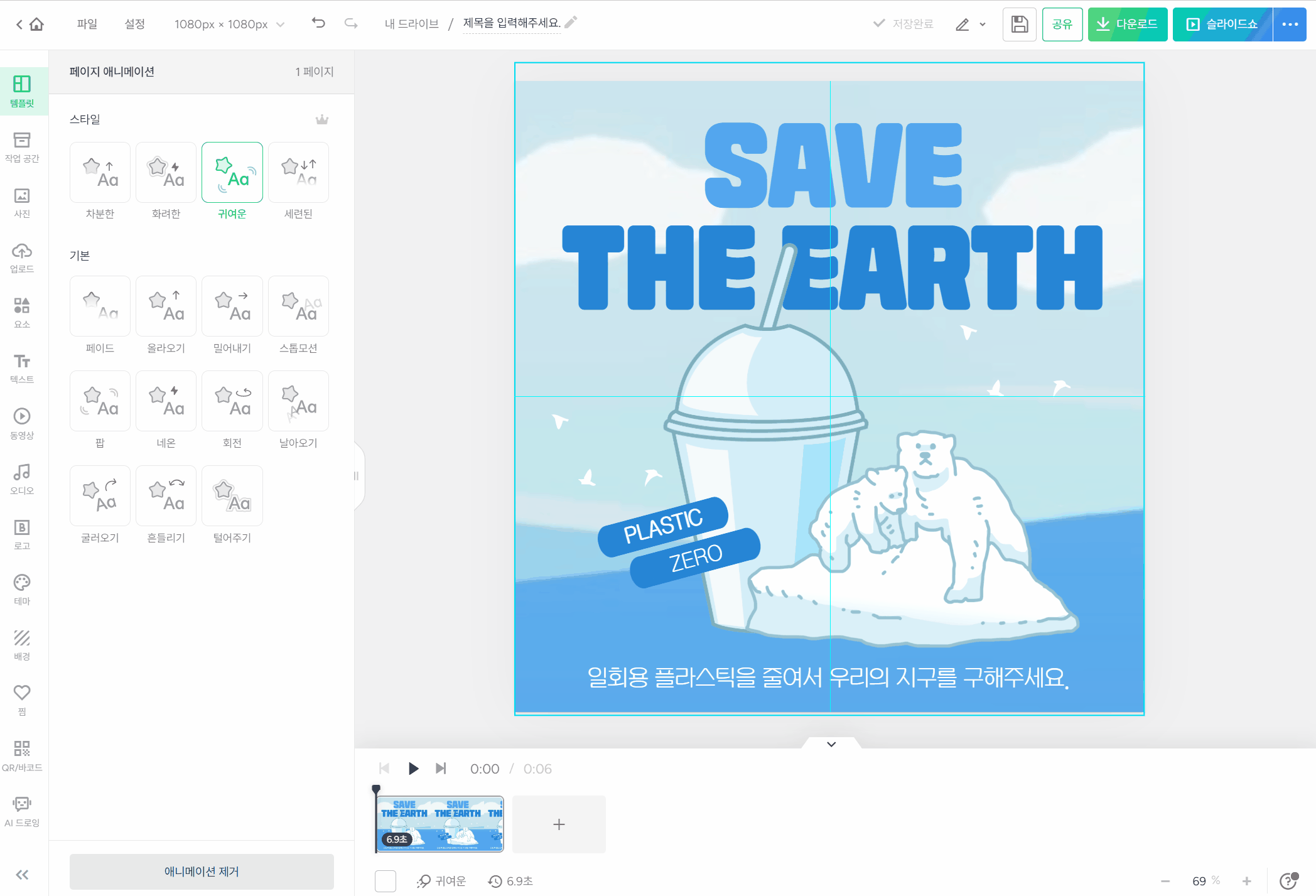Click the premium crown icon
The image size is (1316, 896).
(x=322, y=119)
